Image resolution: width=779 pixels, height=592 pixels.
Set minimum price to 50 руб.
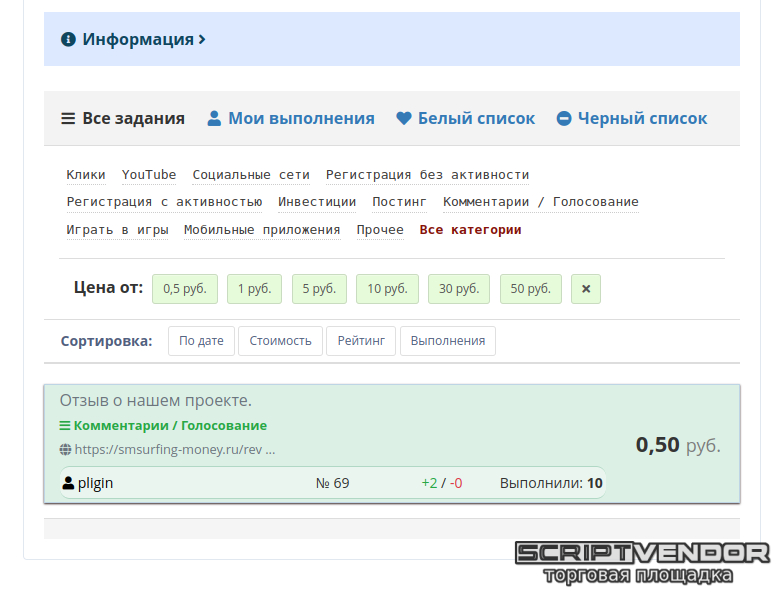tap(530, 289)
